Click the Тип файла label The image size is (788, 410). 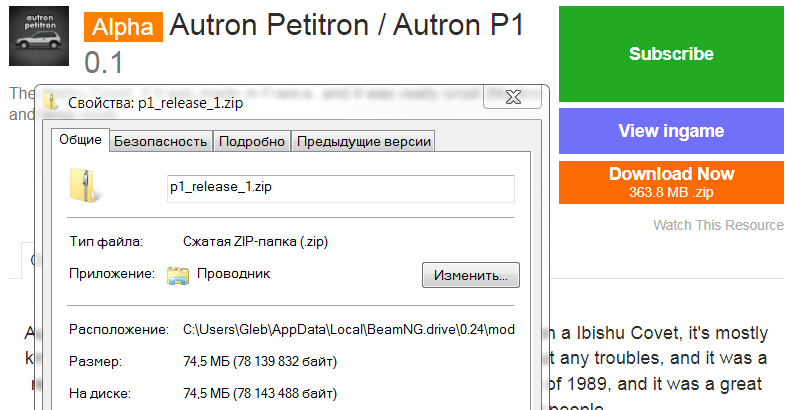(x=106, y=242)
